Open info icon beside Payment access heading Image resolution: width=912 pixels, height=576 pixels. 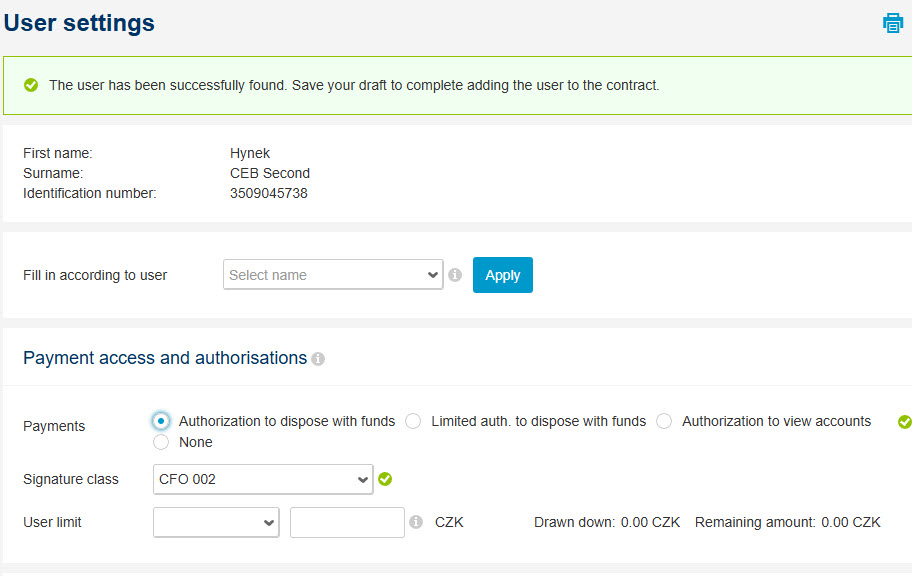(318, 359)
